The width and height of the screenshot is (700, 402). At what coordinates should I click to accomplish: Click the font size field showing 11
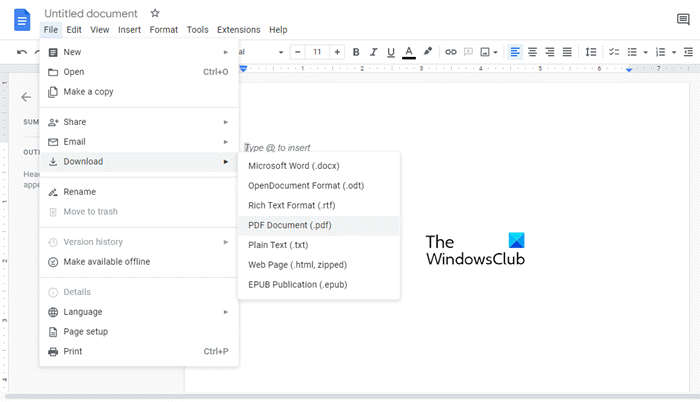coord(317,52)
